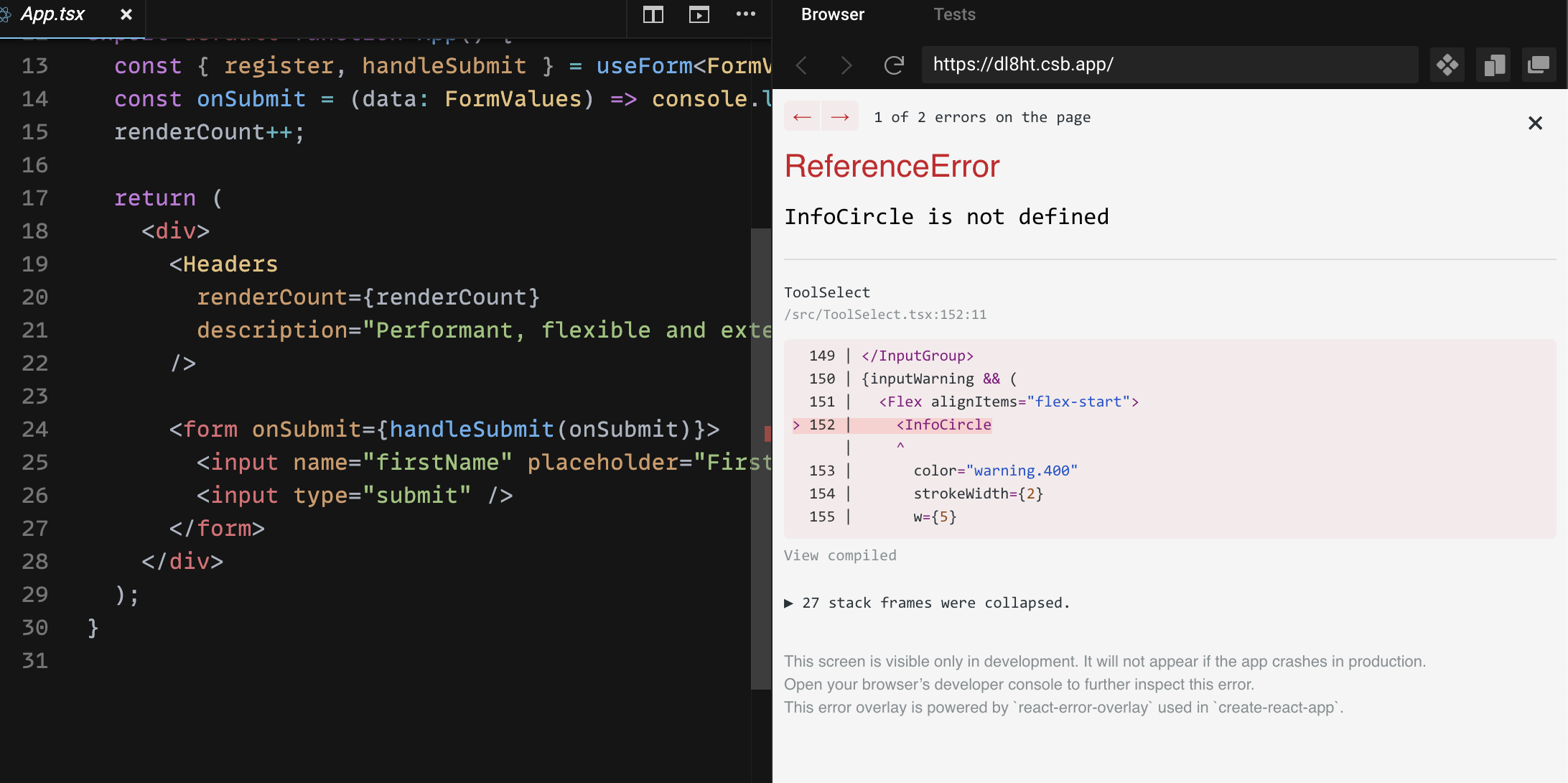Click the responsive preview diamond icon
Image resolution: width=1568 pixels, height=783 pixels.
(x=1447, y=65)
